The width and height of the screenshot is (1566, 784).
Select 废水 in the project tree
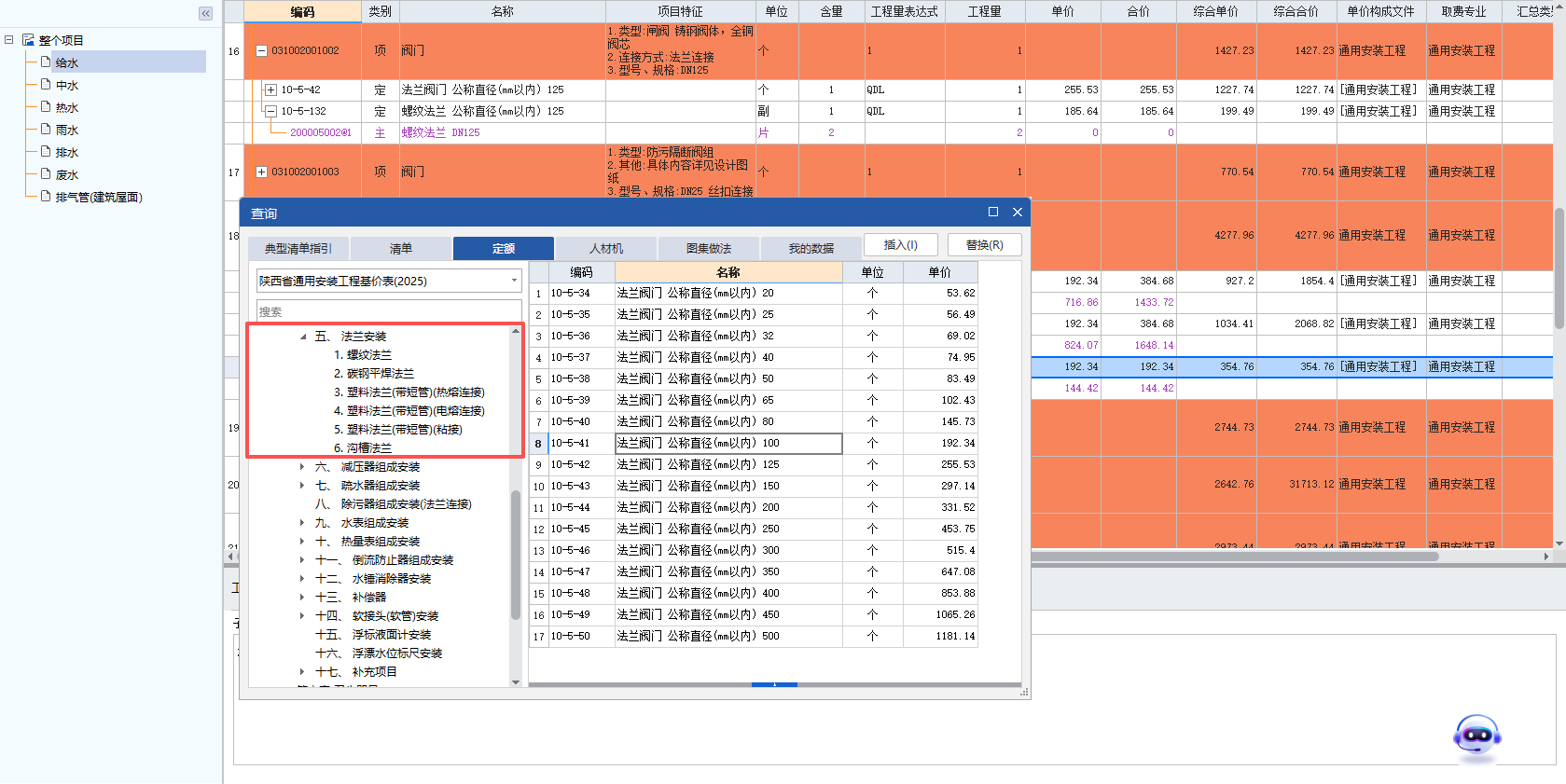coord(67,175)
